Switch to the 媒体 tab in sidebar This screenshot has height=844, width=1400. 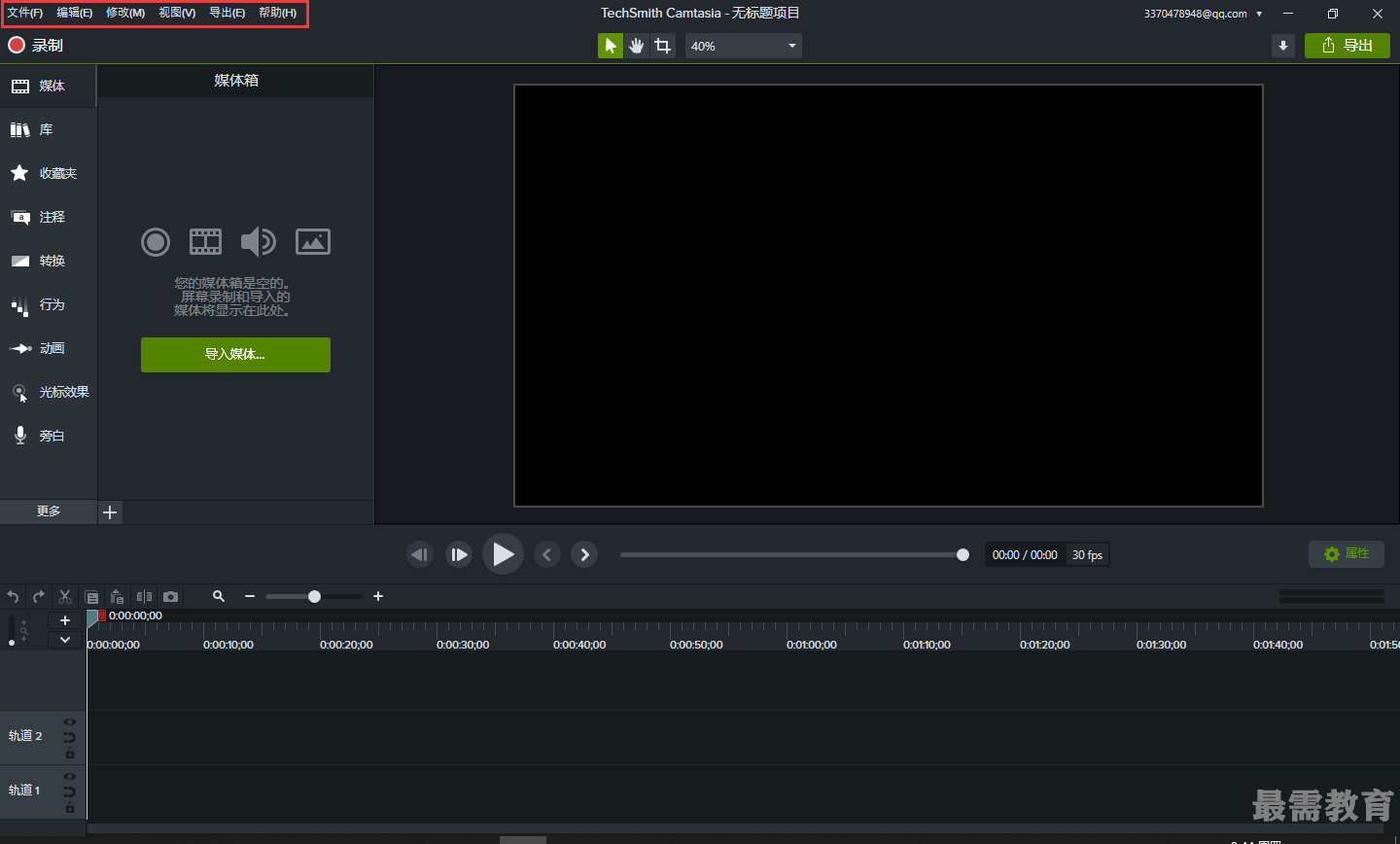coord(49,87)
